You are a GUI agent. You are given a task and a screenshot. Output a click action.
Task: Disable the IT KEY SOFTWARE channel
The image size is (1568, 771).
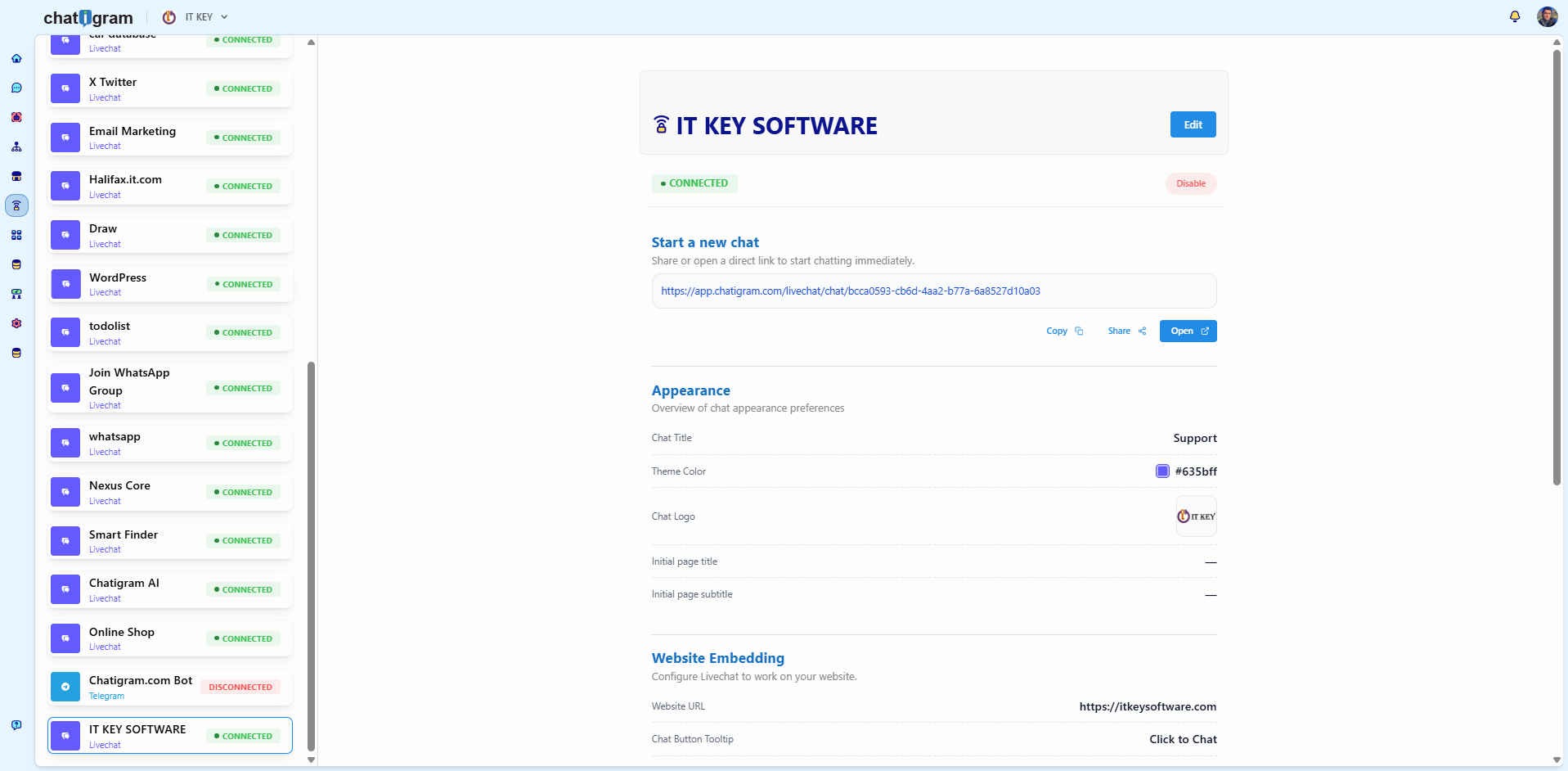1191,183
